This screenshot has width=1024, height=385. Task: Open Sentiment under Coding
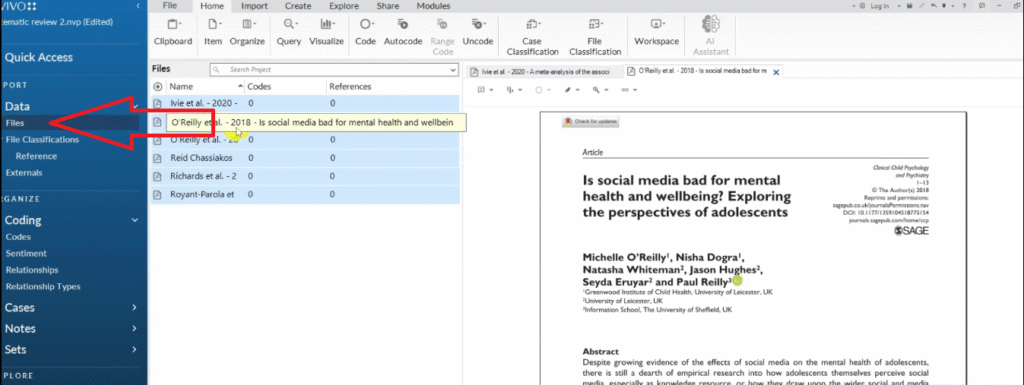[x=26, y=253]
